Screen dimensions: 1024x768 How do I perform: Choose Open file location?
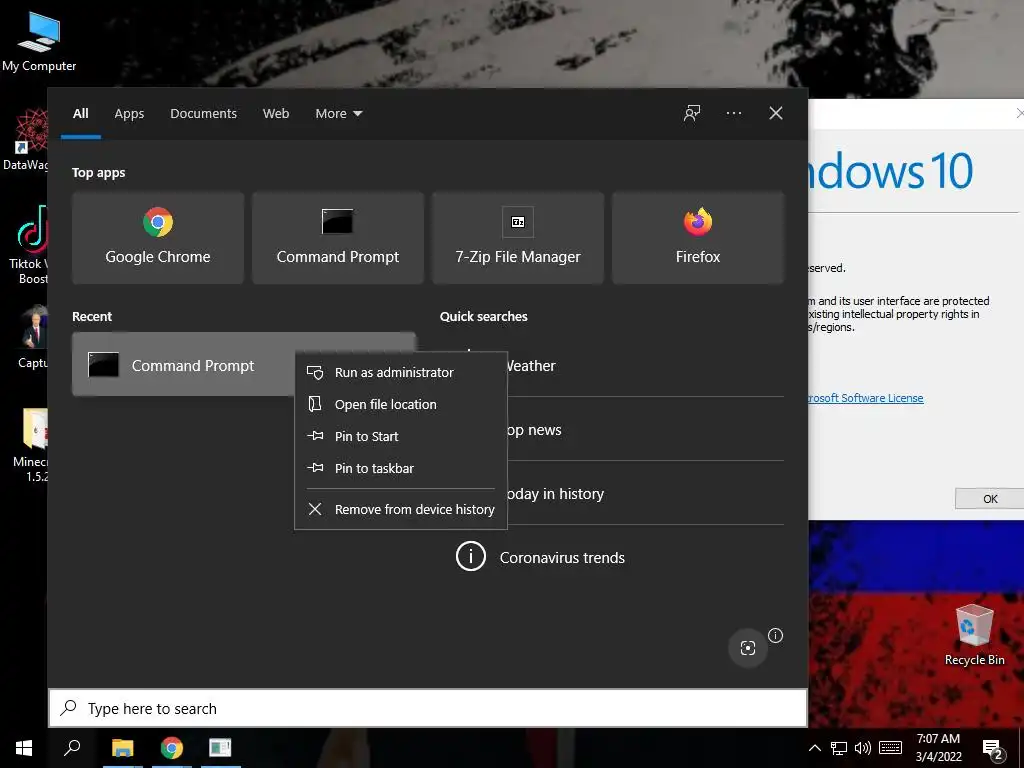click(x=401, y=404)
